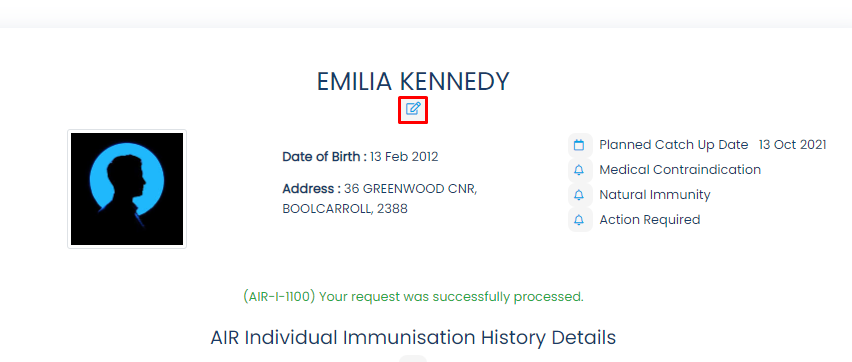
Task: Click the 36 GREENWOOD CNR address line
Action: [x=411, y=189]
